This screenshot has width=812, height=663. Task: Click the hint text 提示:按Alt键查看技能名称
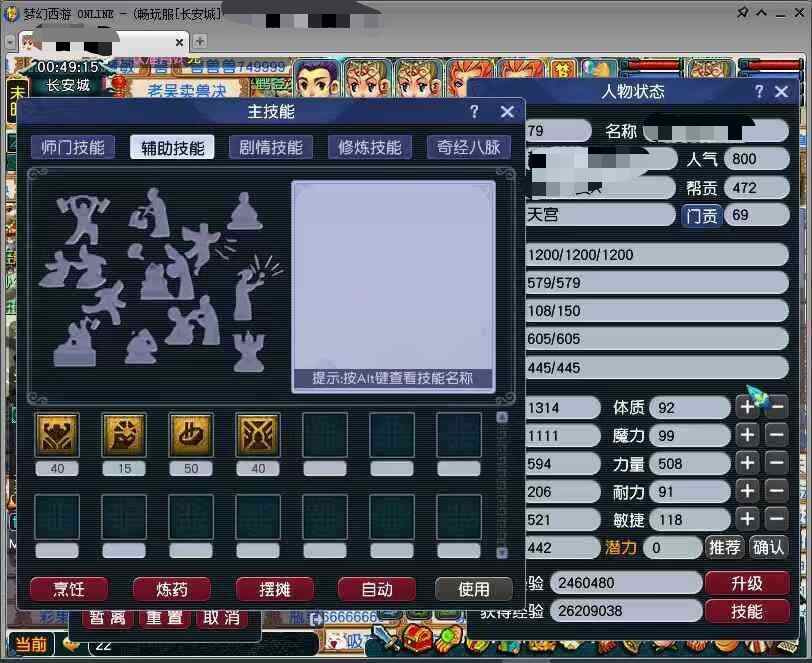click(393, 378)
